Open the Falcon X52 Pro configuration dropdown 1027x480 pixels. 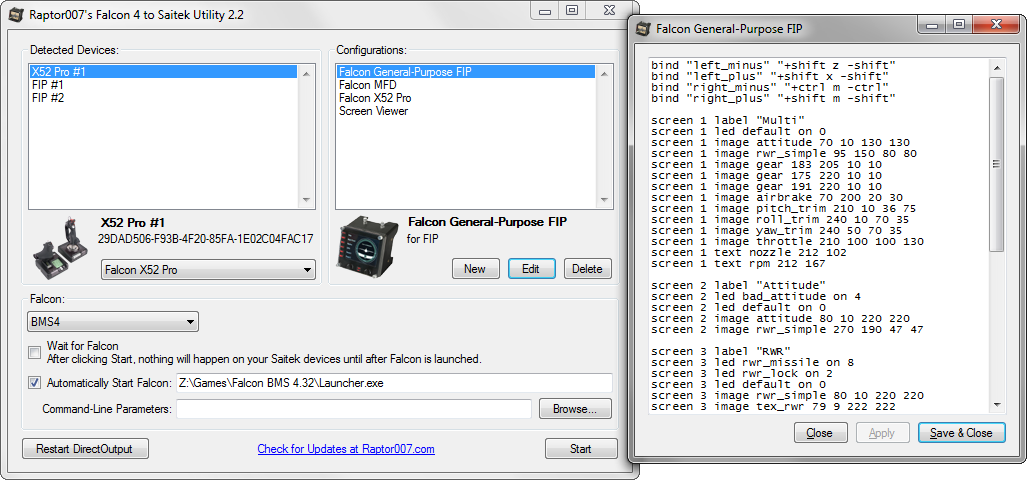coord(208,269)
